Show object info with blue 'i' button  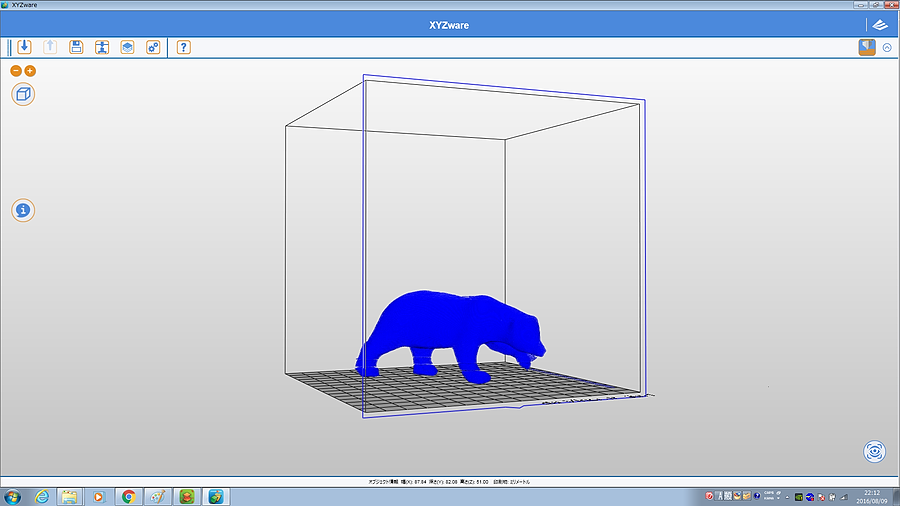[23, 210]
